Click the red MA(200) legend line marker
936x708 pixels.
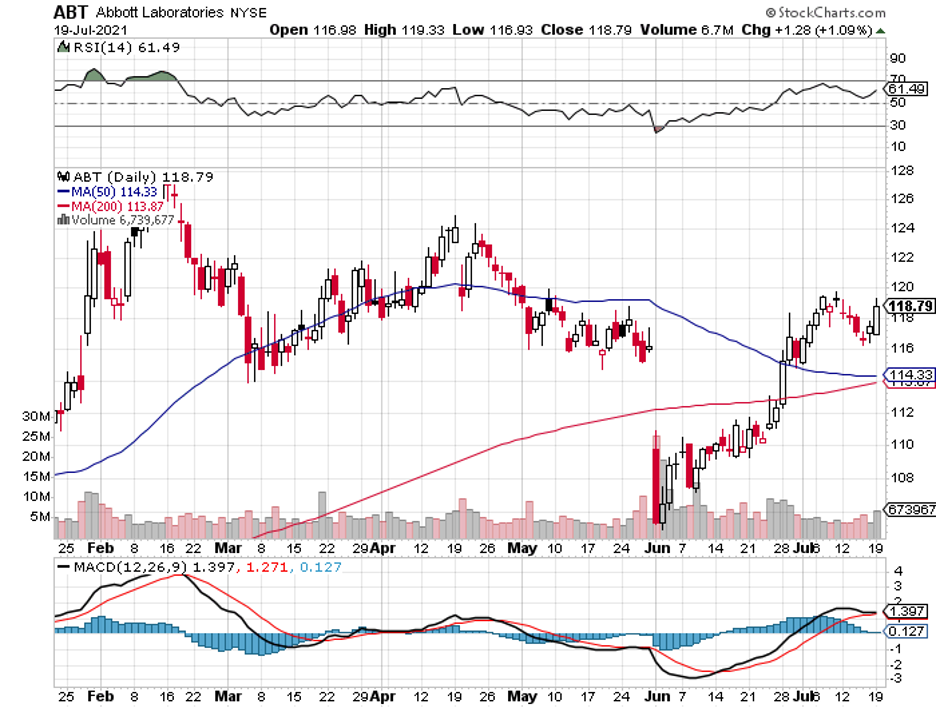coord(62,205)
